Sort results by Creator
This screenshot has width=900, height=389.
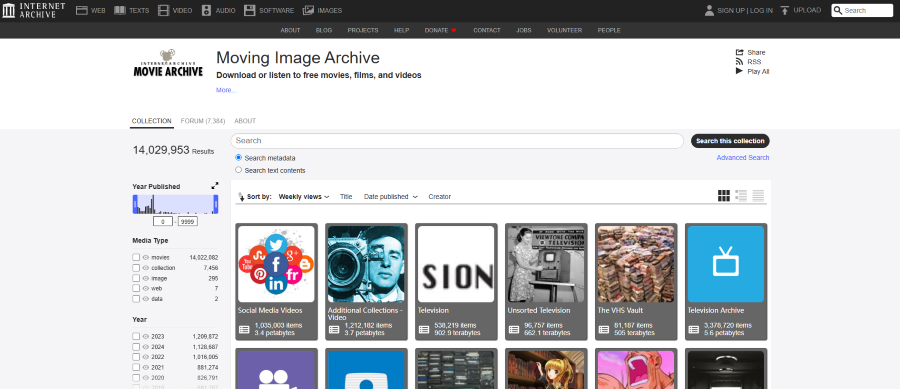point(440,197)
